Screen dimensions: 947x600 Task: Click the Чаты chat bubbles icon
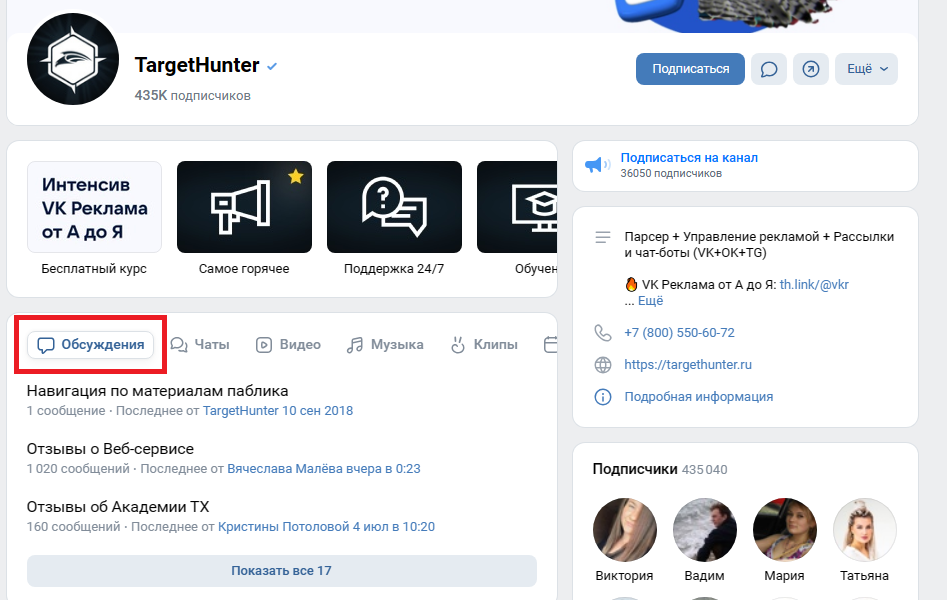tap(179, 344)
